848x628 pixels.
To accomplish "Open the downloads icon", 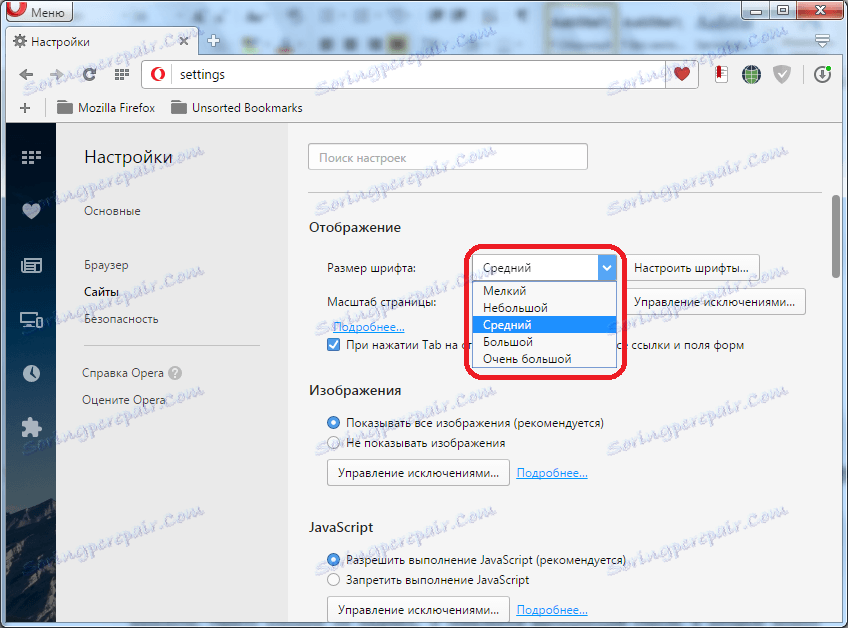I will tap(822, 74).
